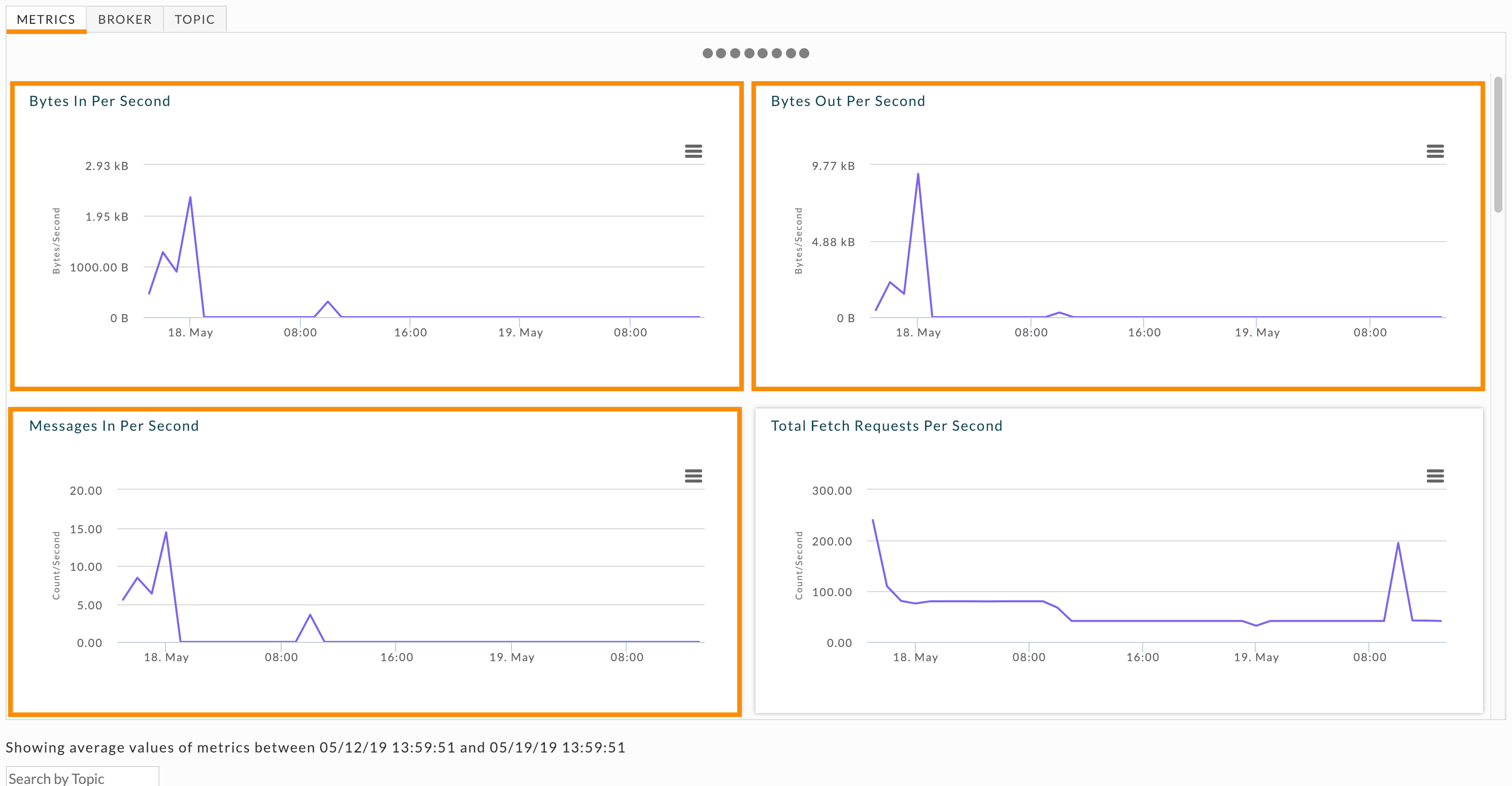
Task: Switch to the METRICS tab
Action: point(46,19)
